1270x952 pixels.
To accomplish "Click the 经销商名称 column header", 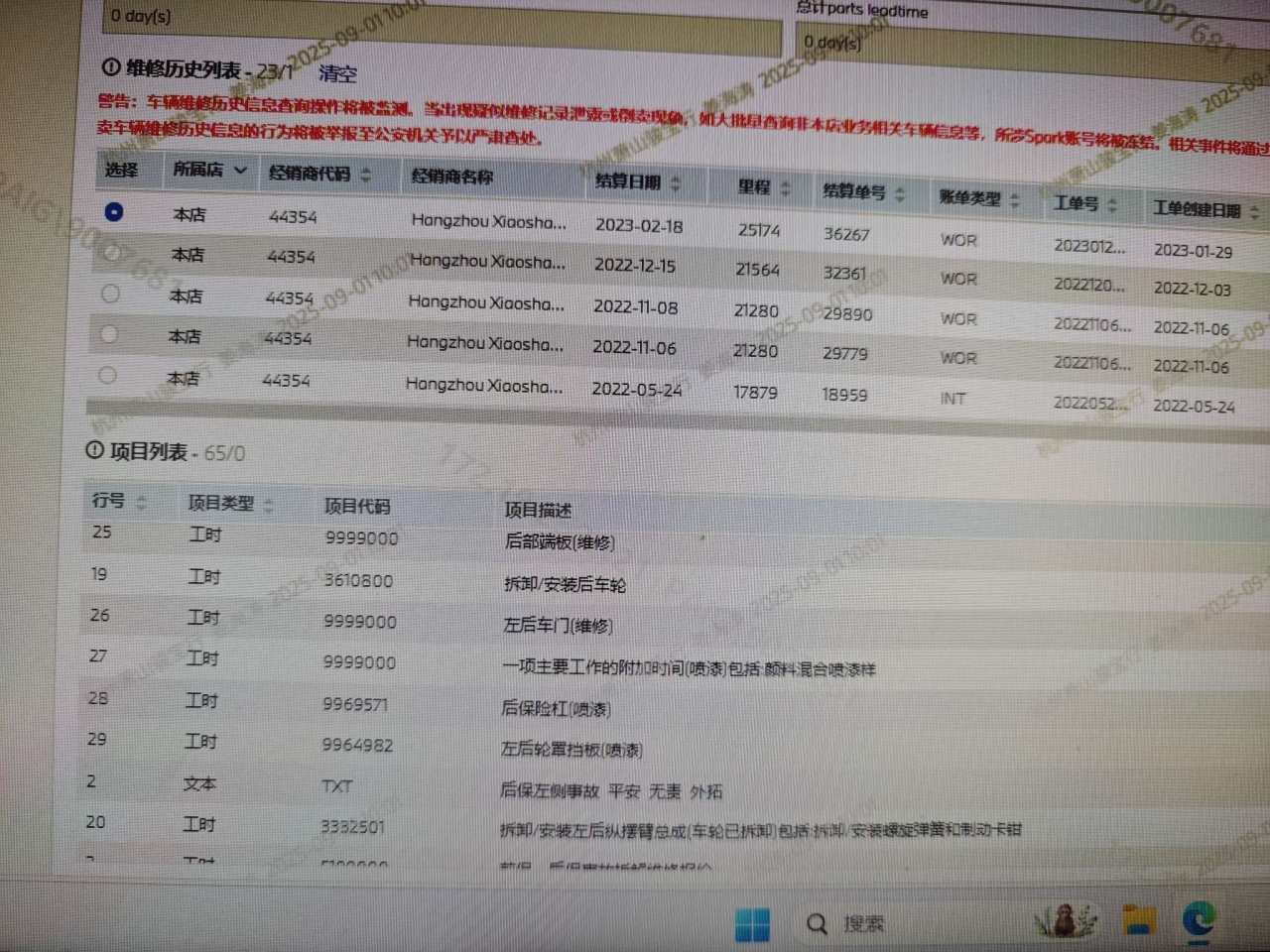I will coord(452,177).
